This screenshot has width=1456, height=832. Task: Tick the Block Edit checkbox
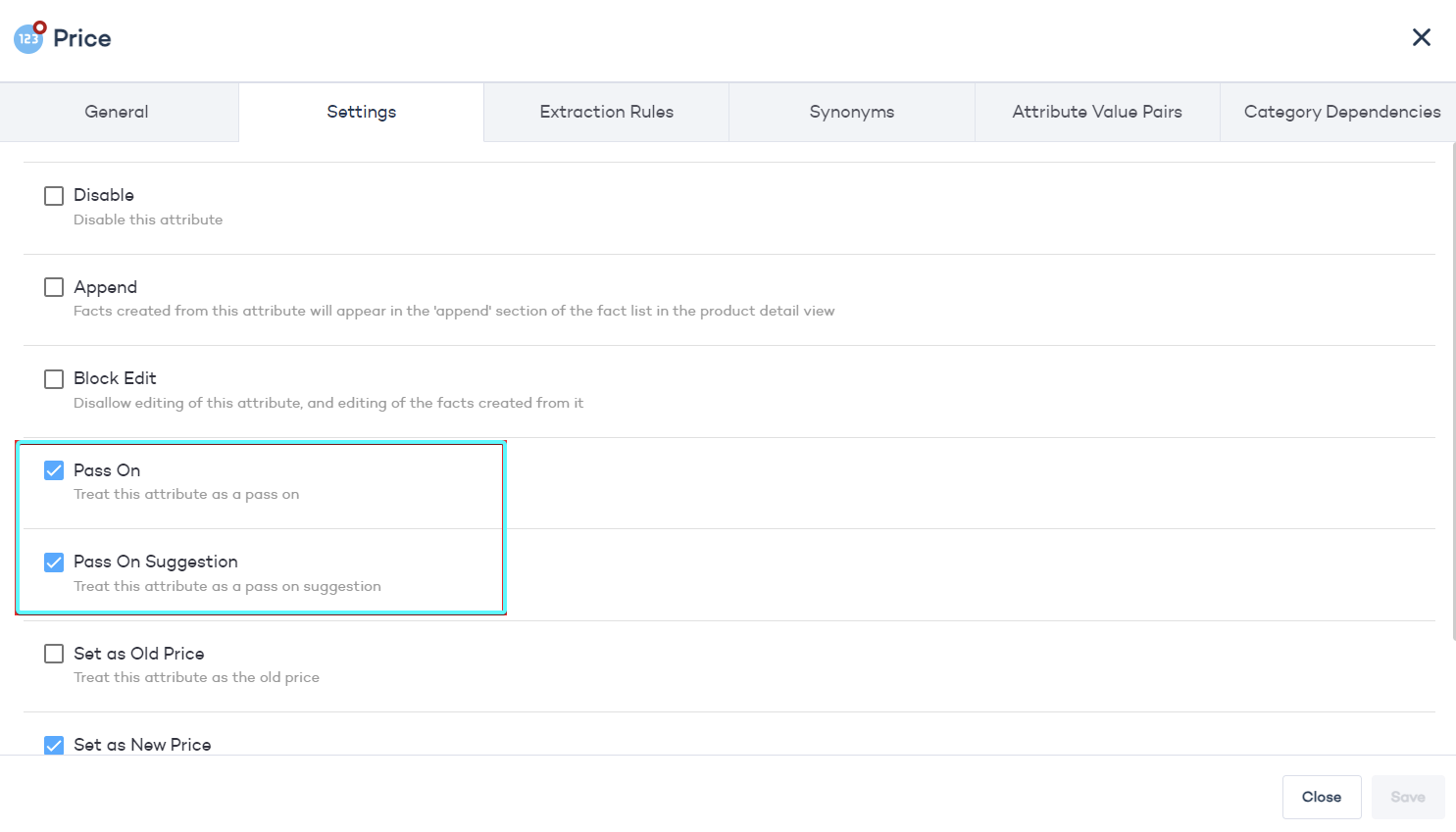[x=54, y=379]
